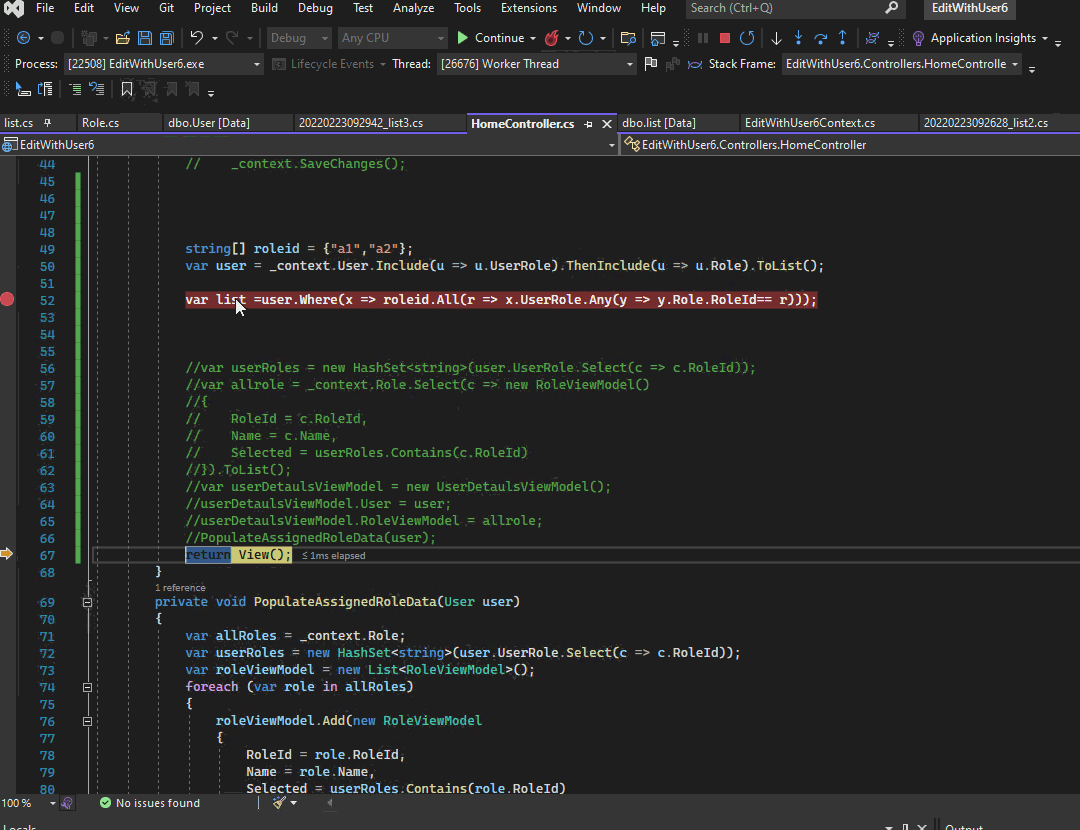Close the HomeController.cs tab
Image resolution: width=1080 pixels, height=830 pixels.
click(607, 124)
